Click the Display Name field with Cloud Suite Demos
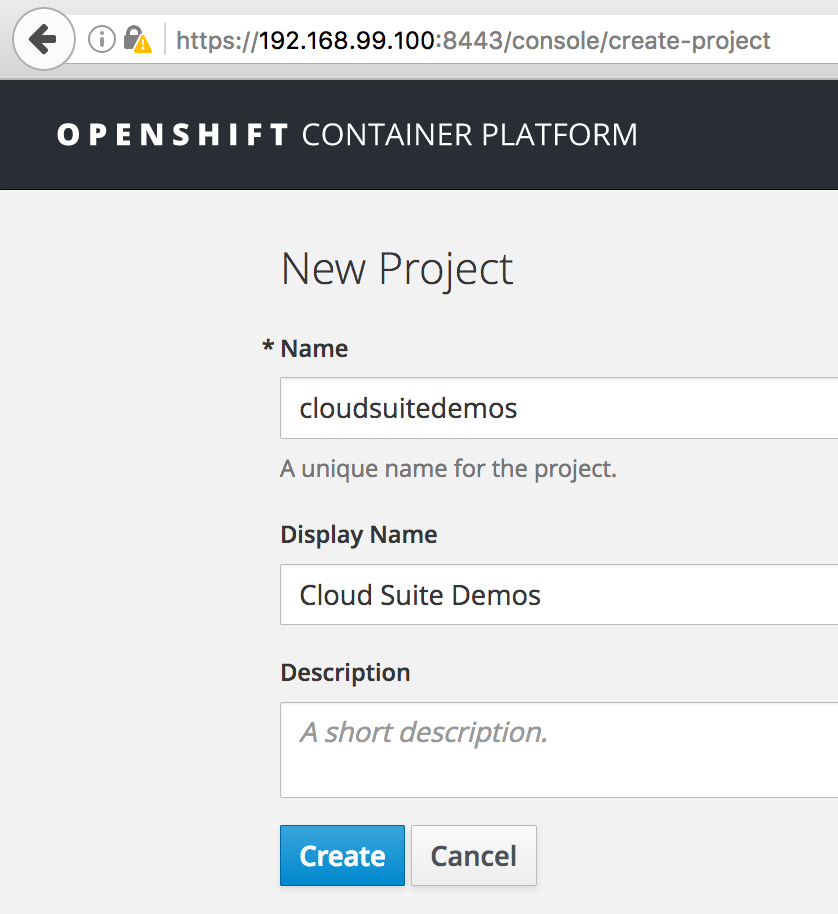Viewport: 838px width, 914px height. (x=558, y=595)
